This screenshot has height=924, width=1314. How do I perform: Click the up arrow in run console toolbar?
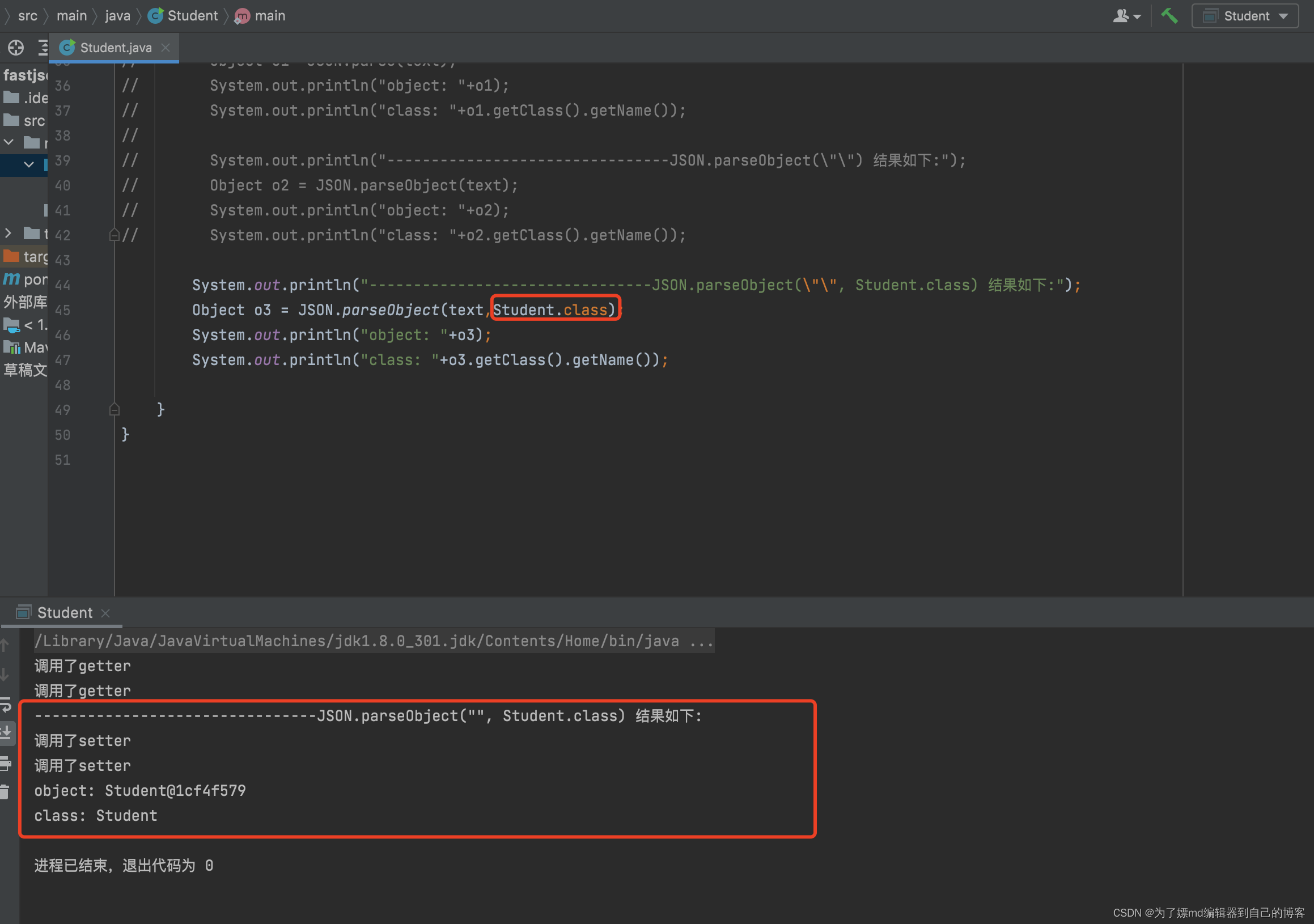coord(5,645)
